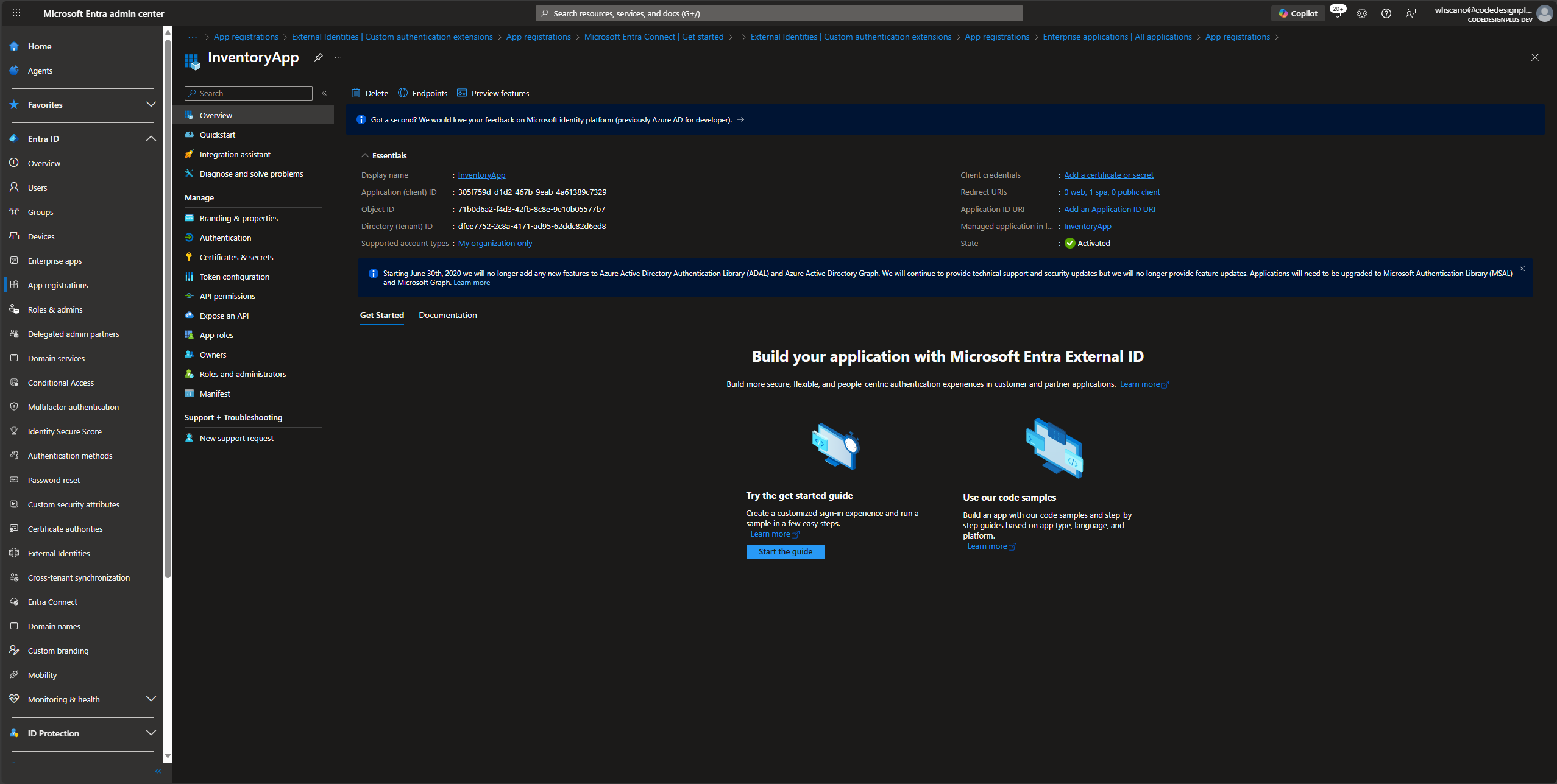Screen dimensions: 1557x784
Task: Open Conditional Access in sidebar
Action: tap(61, 383)
